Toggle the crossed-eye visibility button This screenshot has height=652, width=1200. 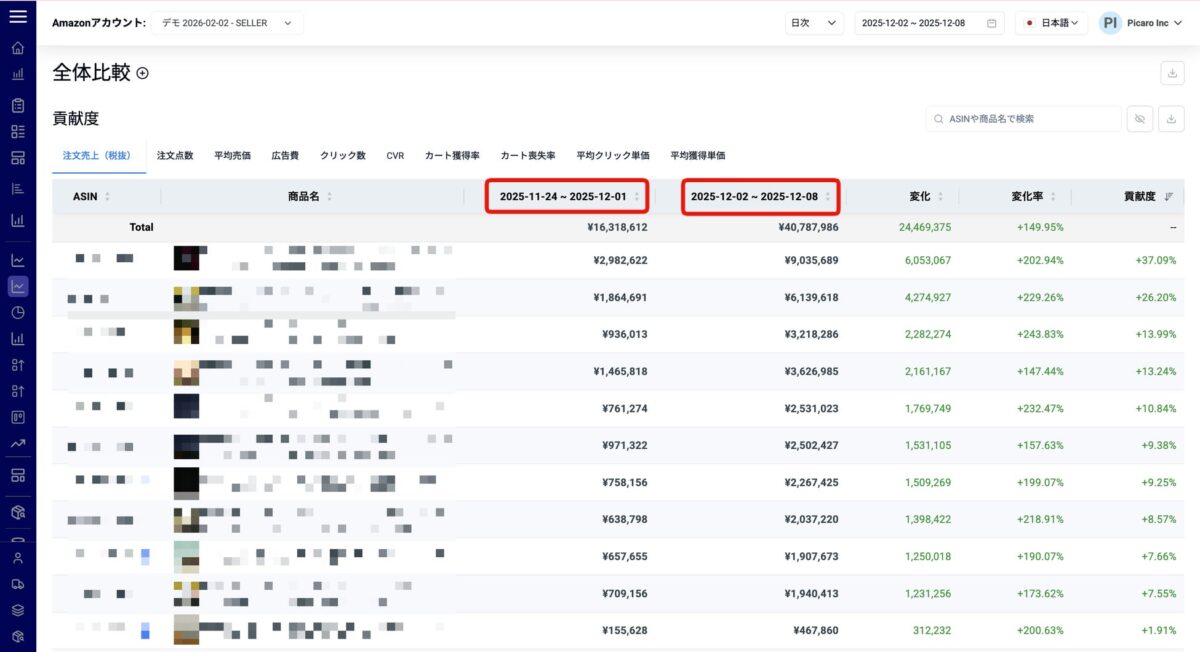(1139, 119)
